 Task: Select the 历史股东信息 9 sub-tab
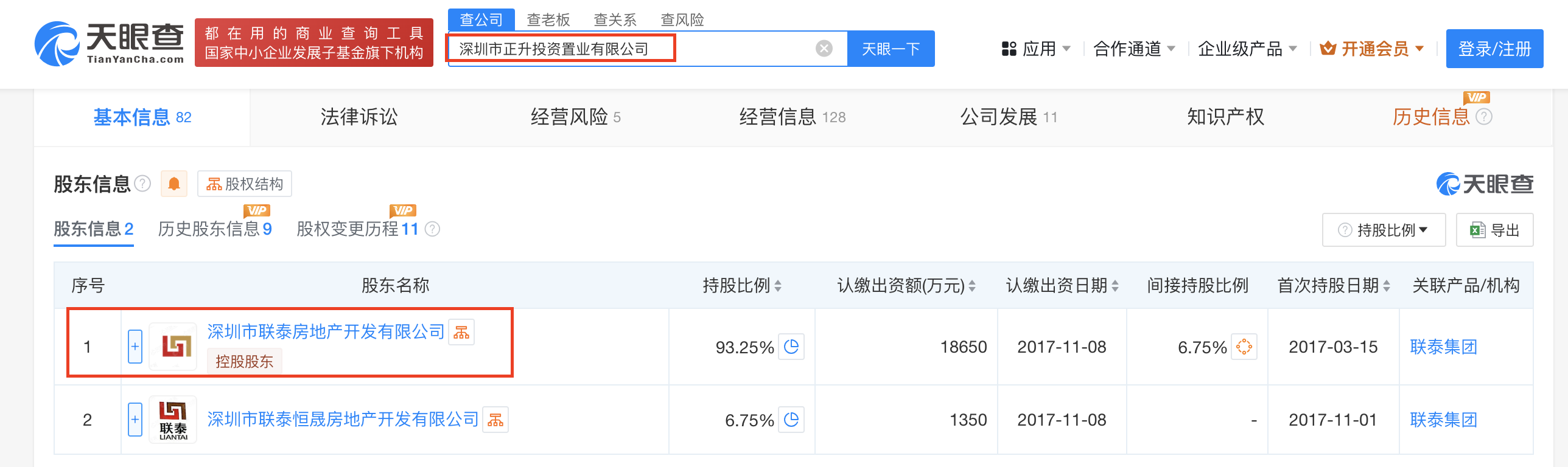215,229
